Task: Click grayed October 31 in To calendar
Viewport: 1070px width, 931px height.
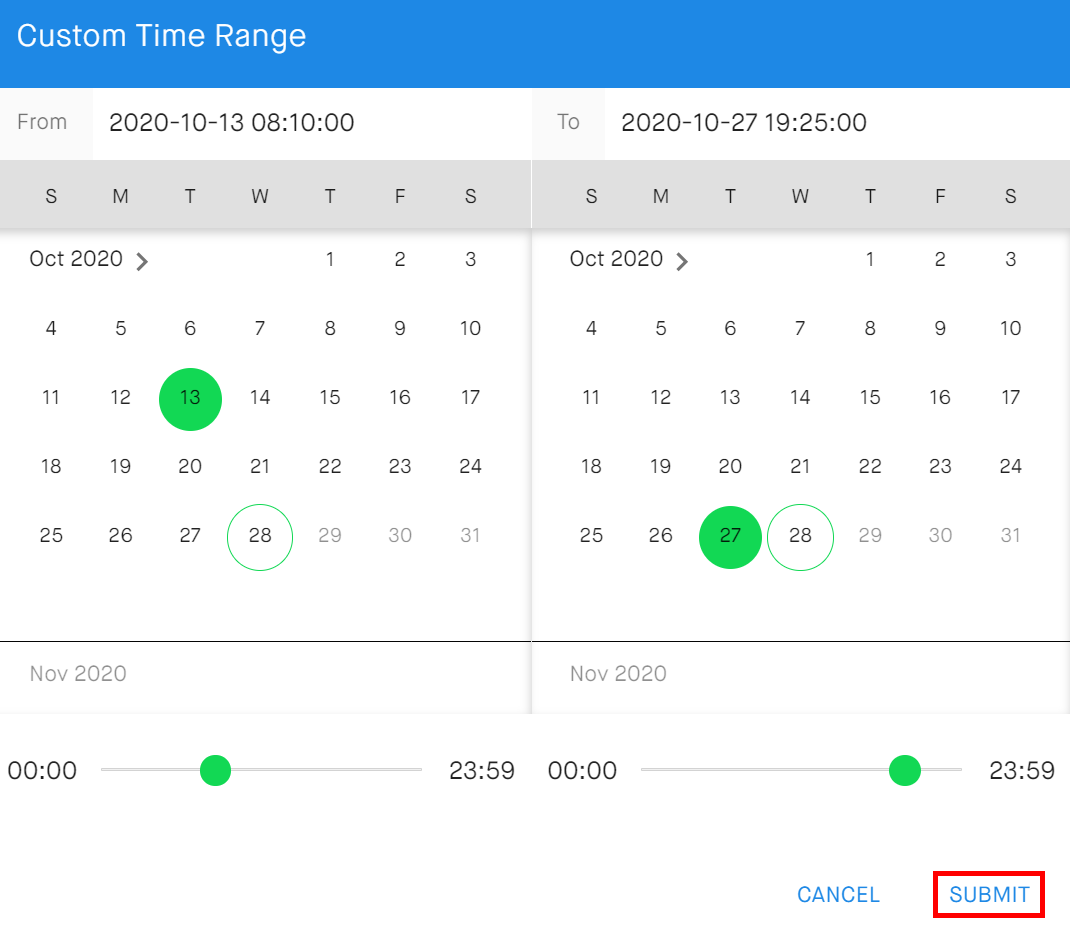Action: 1011,535
